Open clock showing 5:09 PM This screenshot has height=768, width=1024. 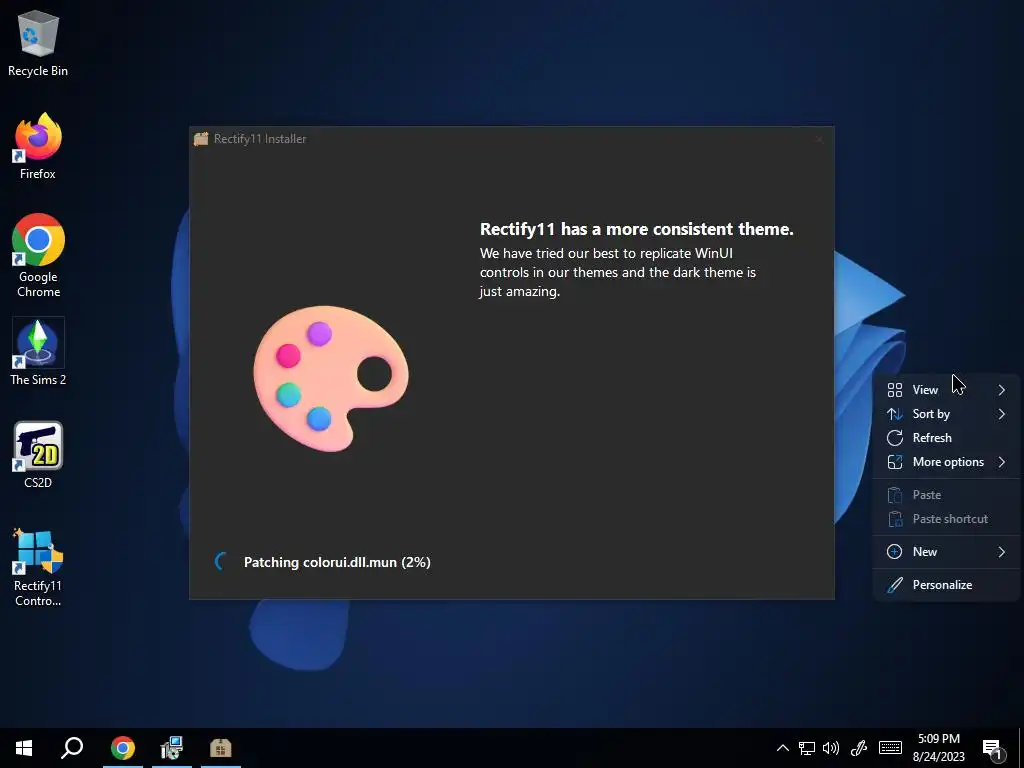point(938,748)
